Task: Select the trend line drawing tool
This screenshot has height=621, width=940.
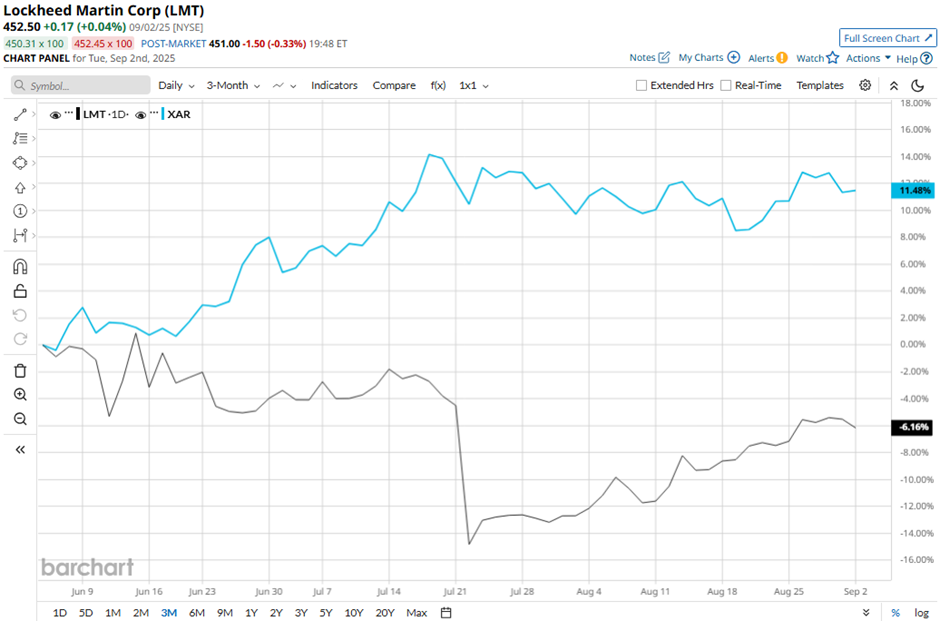Action: click(20, 114)
